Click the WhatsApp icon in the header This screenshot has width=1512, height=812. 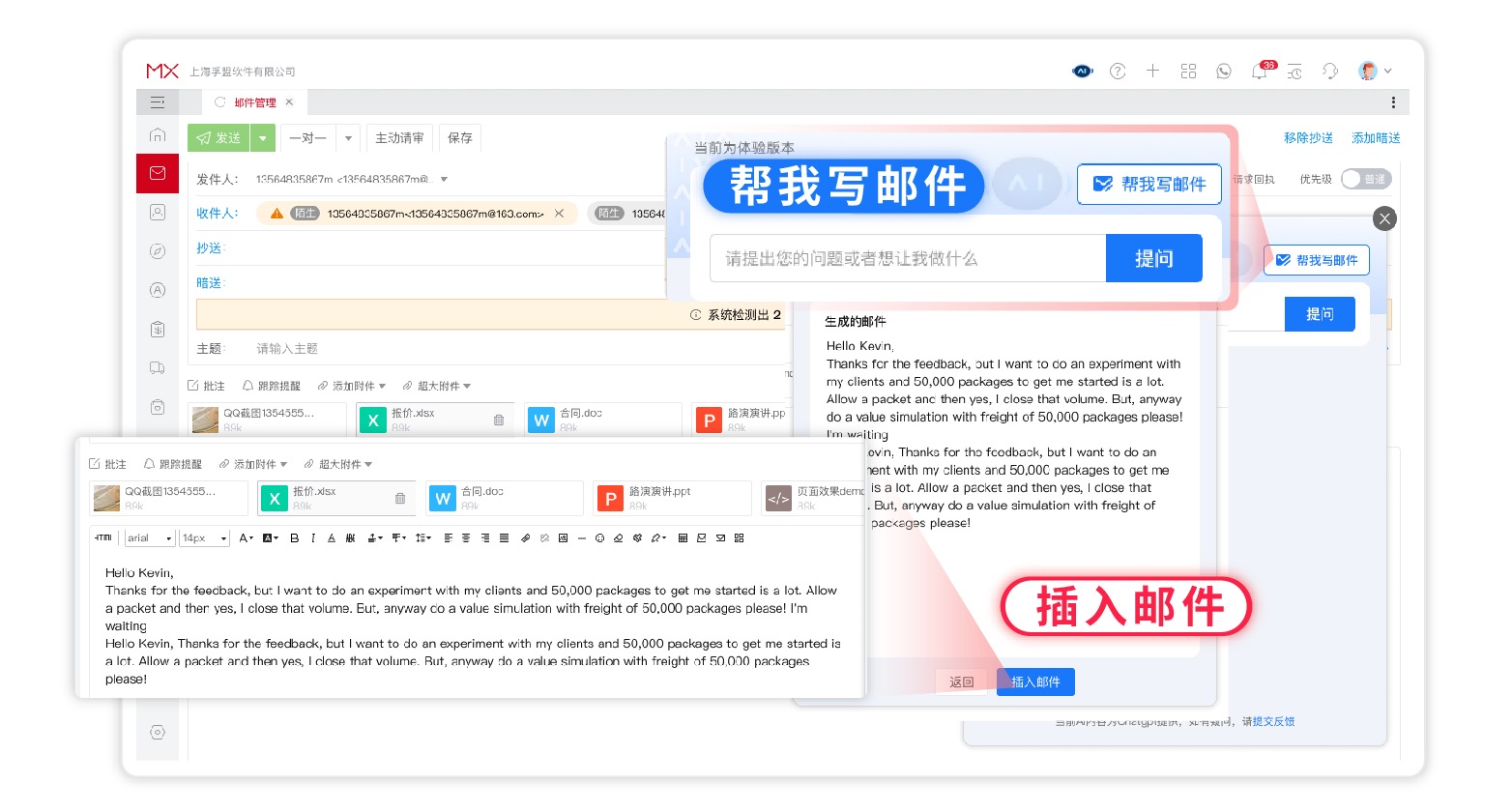click(x=1224, y=71)
